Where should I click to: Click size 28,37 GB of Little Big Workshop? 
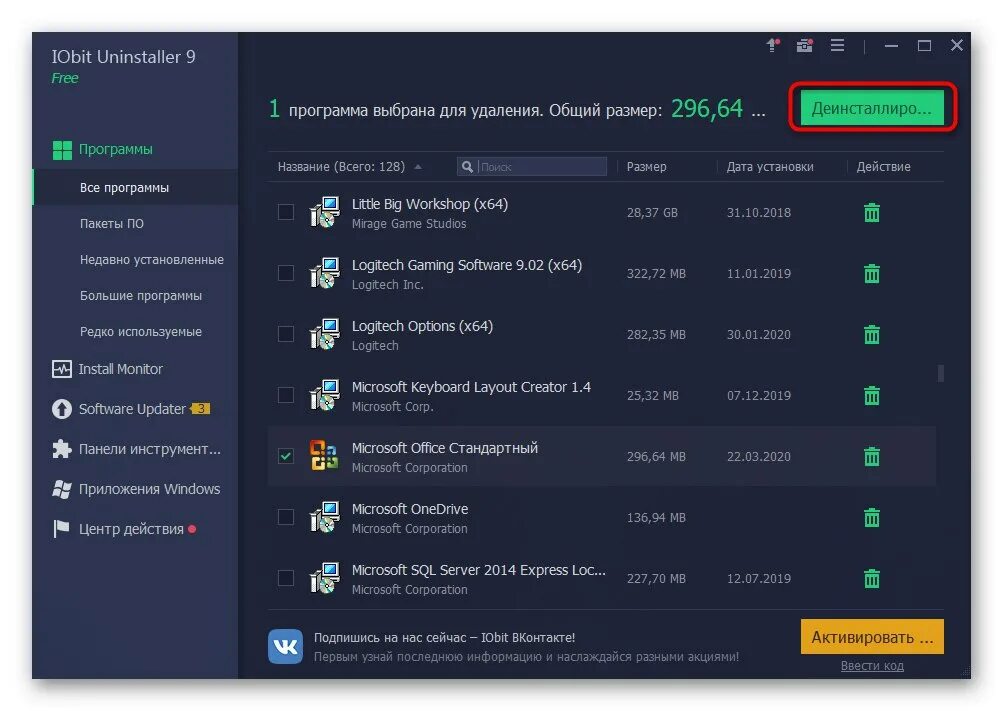click(x=652, y=212)
